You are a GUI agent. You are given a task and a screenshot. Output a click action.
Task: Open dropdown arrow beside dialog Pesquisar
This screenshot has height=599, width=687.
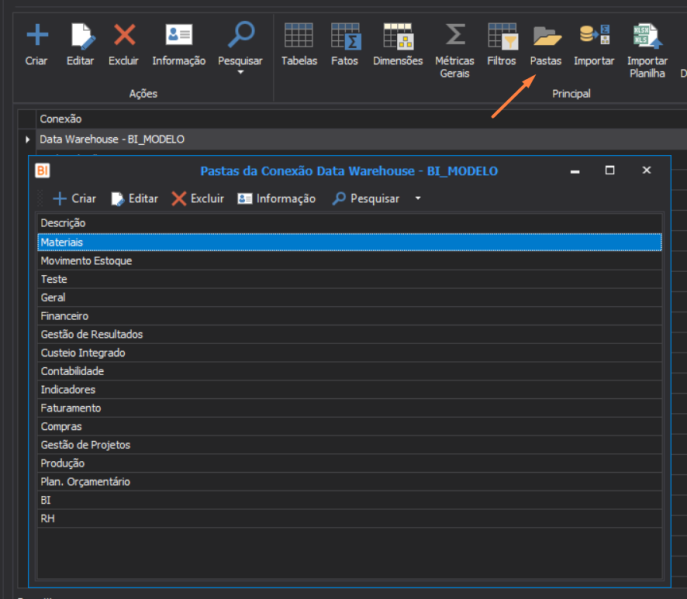point(417,198)
